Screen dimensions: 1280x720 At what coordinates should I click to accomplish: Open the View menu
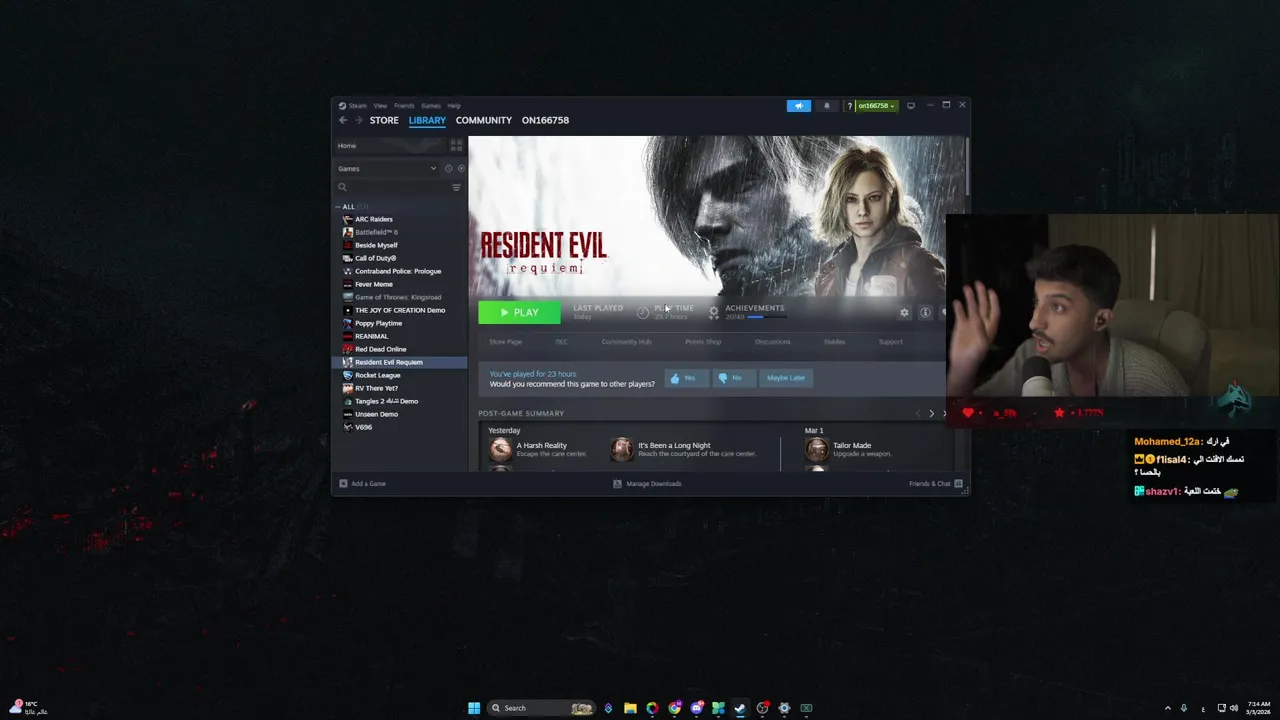point(380,106)
